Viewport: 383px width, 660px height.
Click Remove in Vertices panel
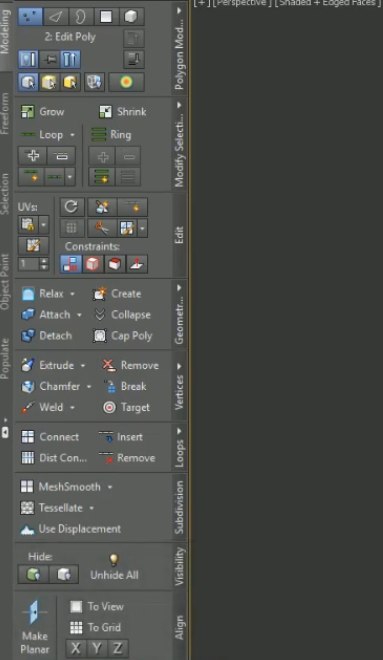click(x=130, y=365)
